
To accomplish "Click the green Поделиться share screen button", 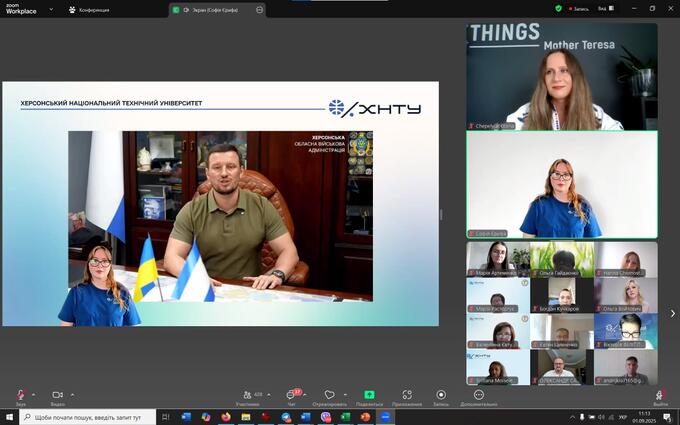I will 369,396.
